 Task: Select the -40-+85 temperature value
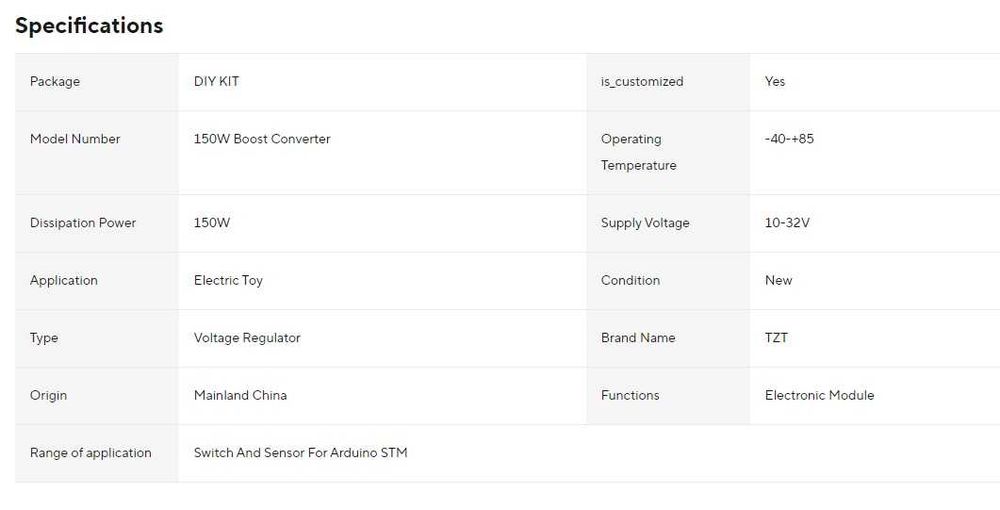coord(789,139)
